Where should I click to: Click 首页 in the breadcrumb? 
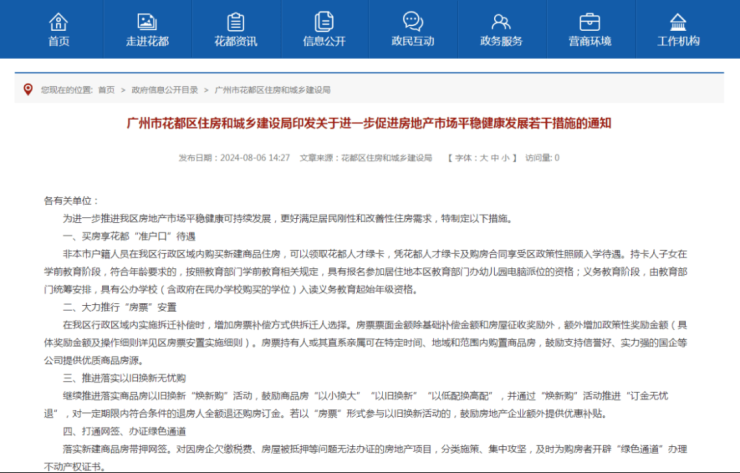107,90
